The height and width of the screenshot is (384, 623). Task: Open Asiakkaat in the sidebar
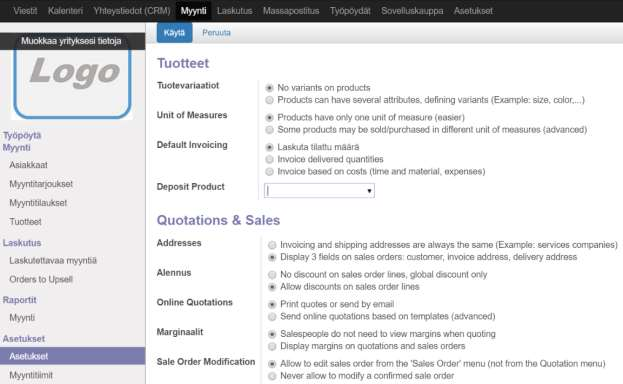[28, 165]
